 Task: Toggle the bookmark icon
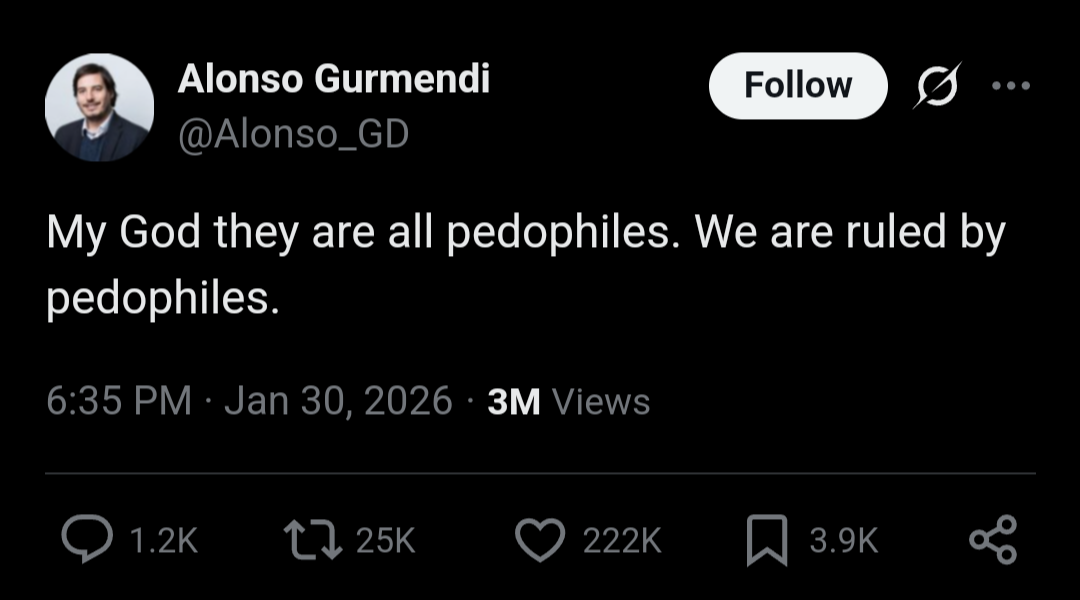coord(767,540)
